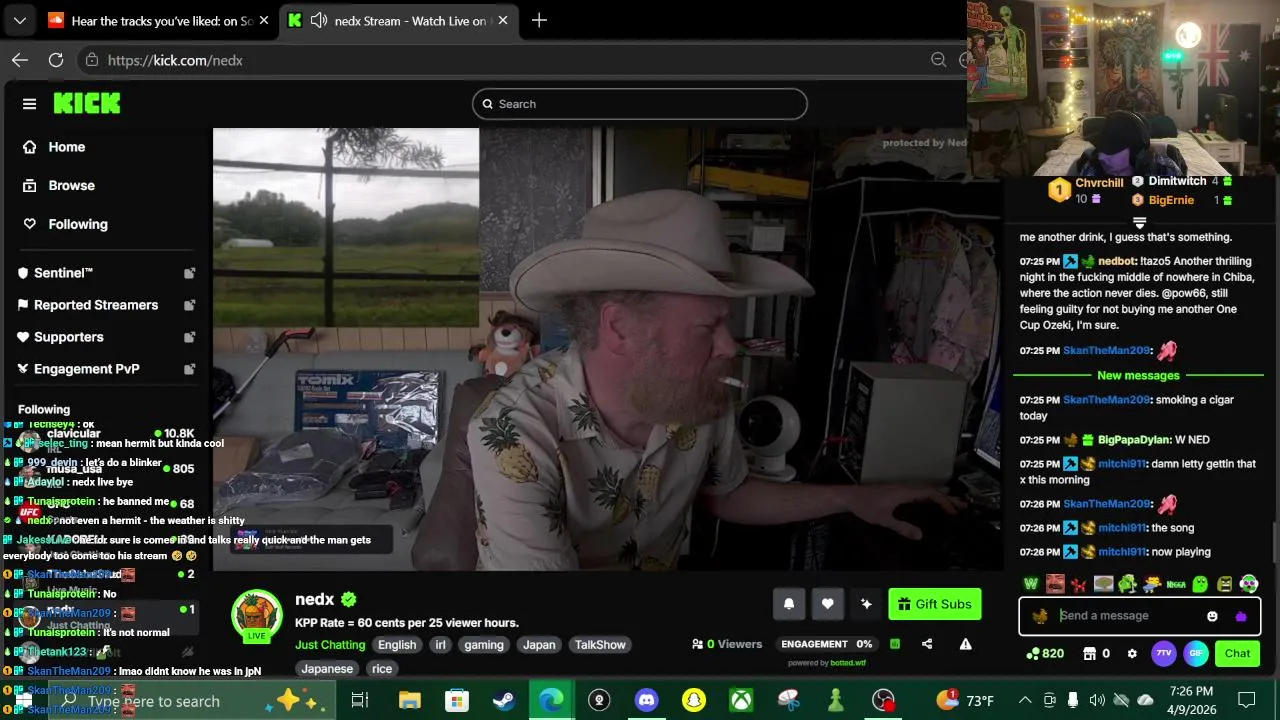The height and width of the screenshot is (720, 1280).
Task: Open the Just Chatting category link
Action: [330, 645]
